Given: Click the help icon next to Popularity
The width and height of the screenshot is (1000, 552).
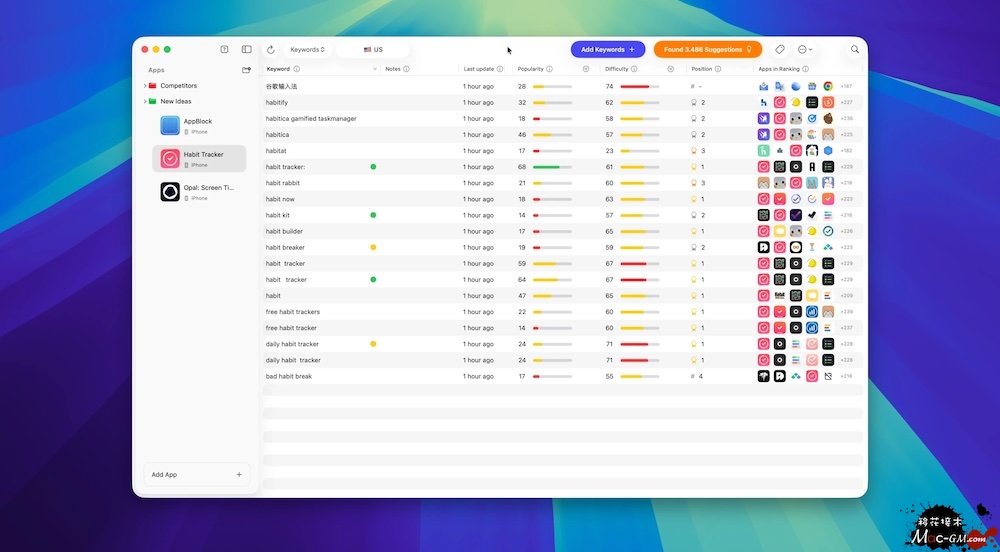Looking at the screenshot, I should (x=549, y=69).
